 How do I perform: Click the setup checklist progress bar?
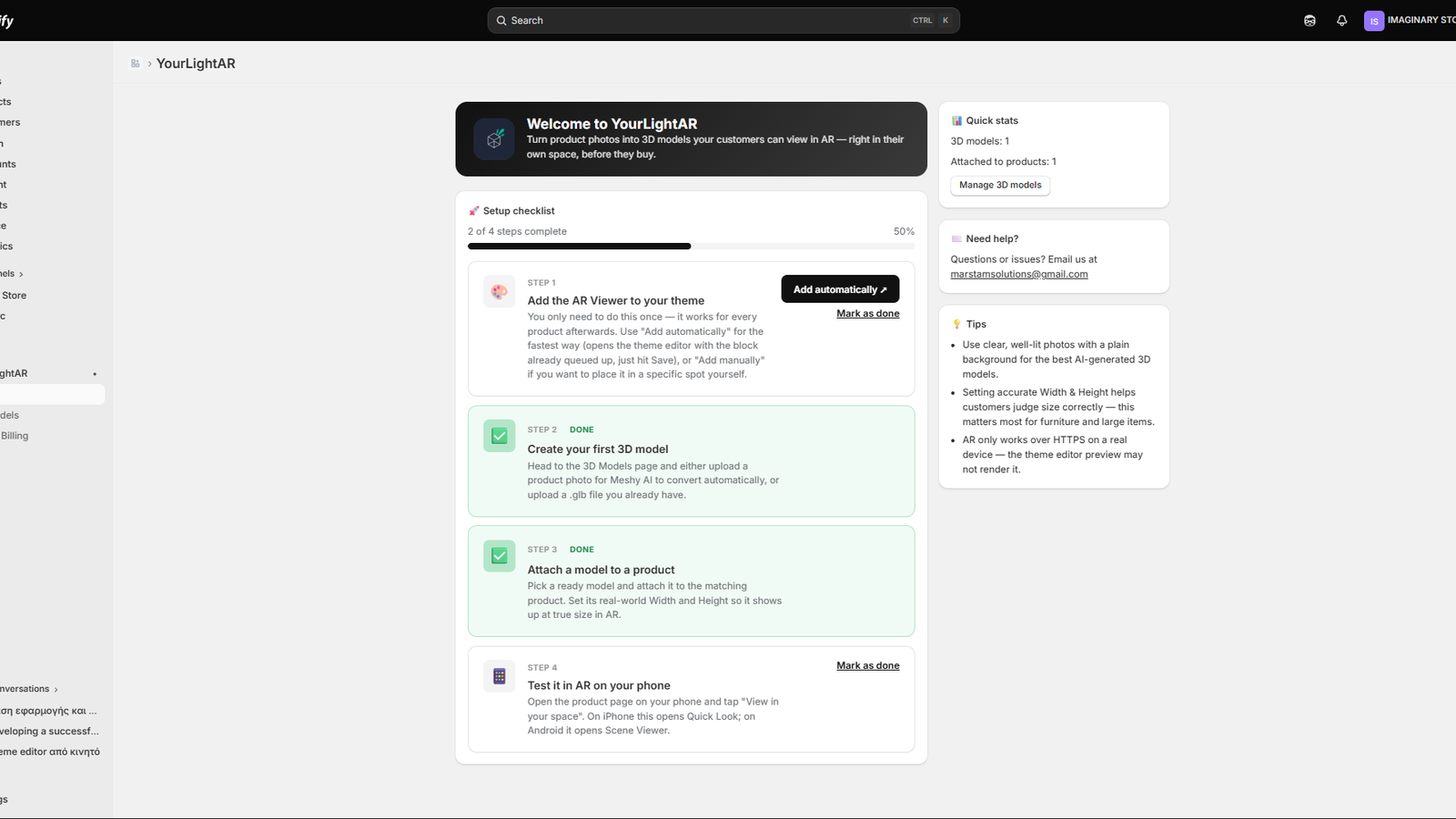coord(692,246)
